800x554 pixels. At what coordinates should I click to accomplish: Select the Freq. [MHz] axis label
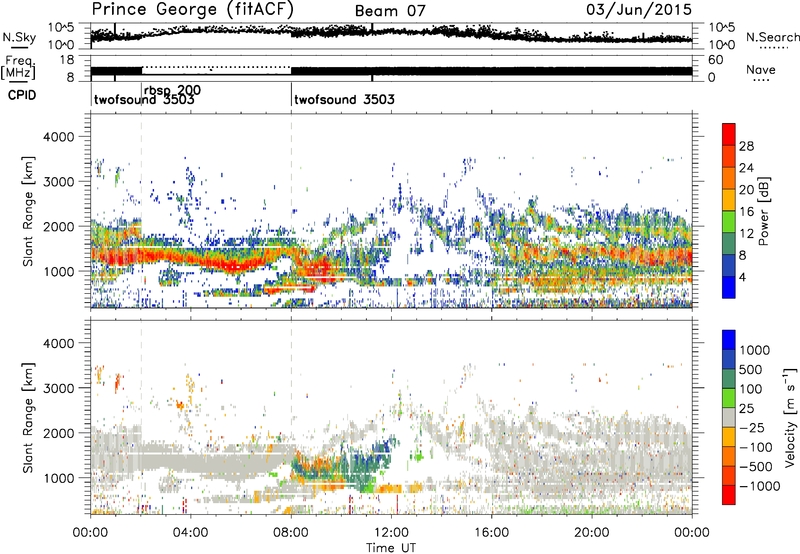point(18,67)
